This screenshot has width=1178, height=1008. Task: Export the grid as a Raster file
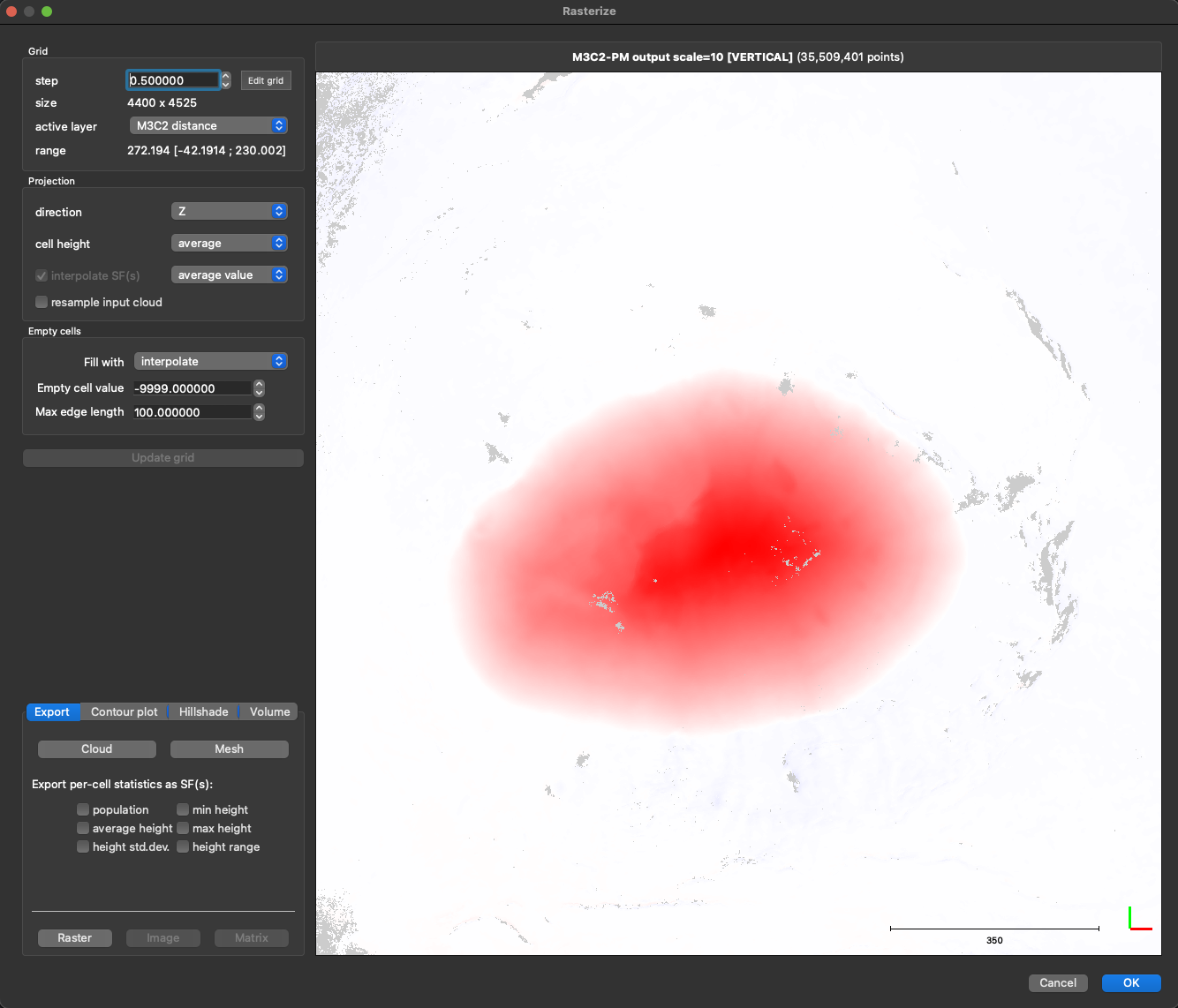click(x=74, y=937)
